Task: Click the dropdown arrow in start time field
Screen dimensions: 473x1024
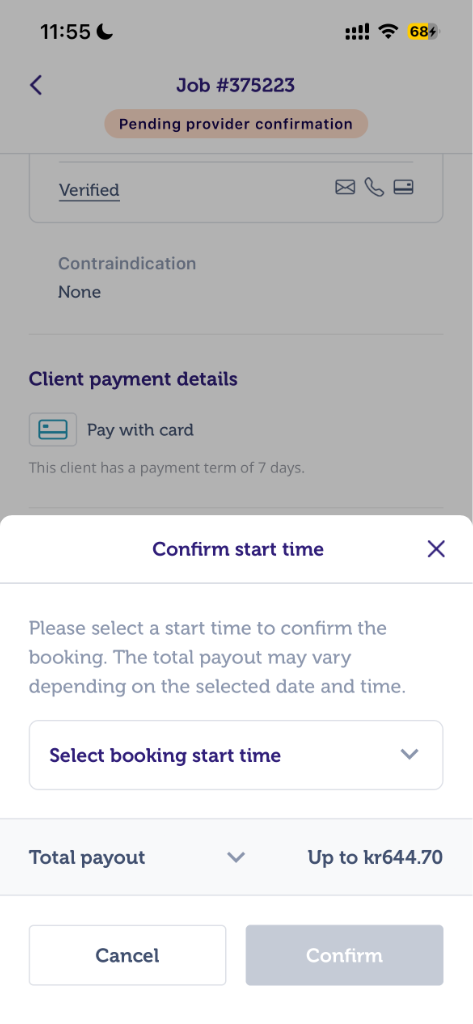Action: pos(409,755)
